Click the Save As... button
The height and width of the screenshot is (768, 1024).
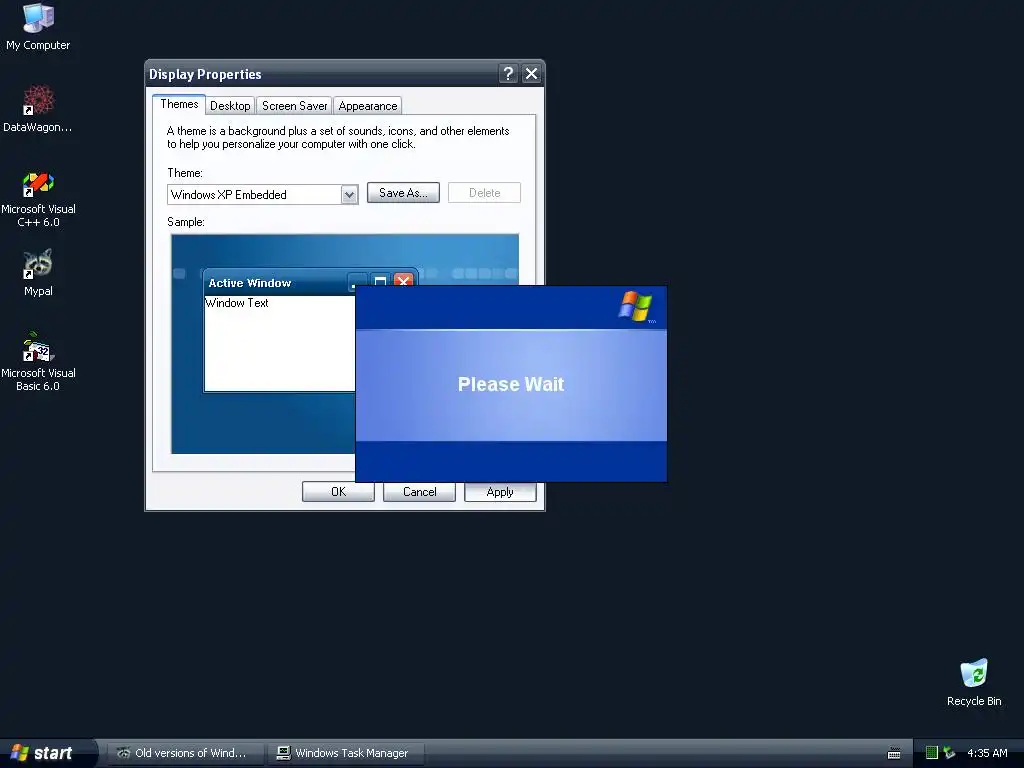coord(403,193)
